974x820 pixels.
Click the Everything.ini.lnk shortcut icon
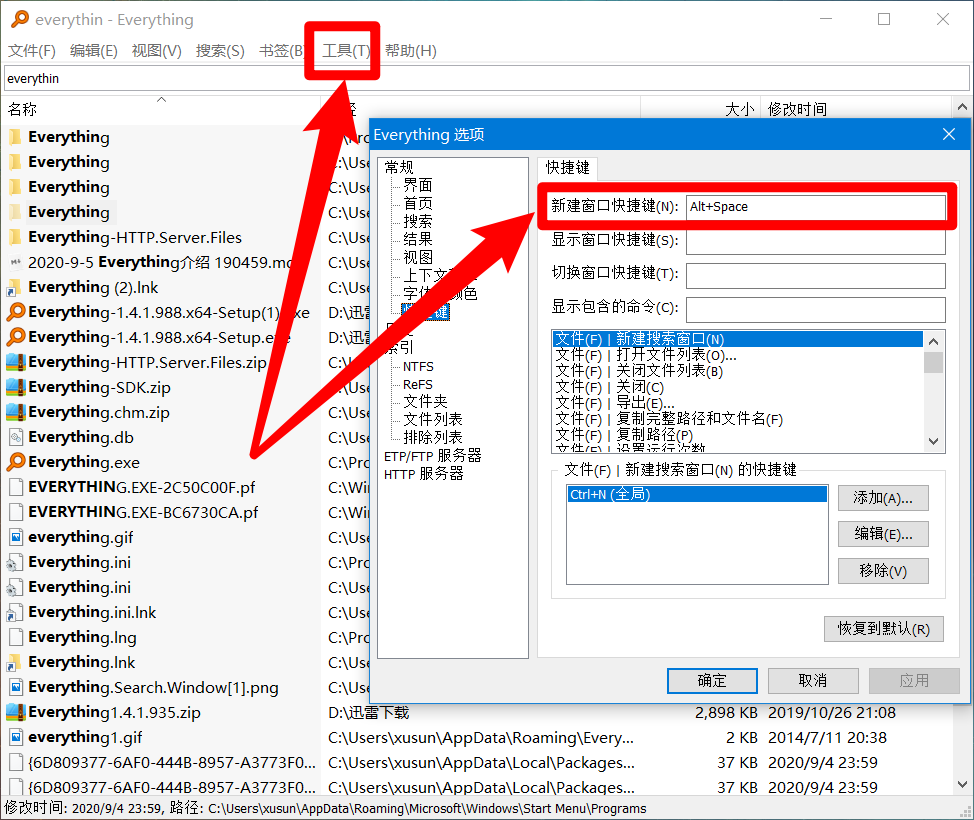coord(16,612)
